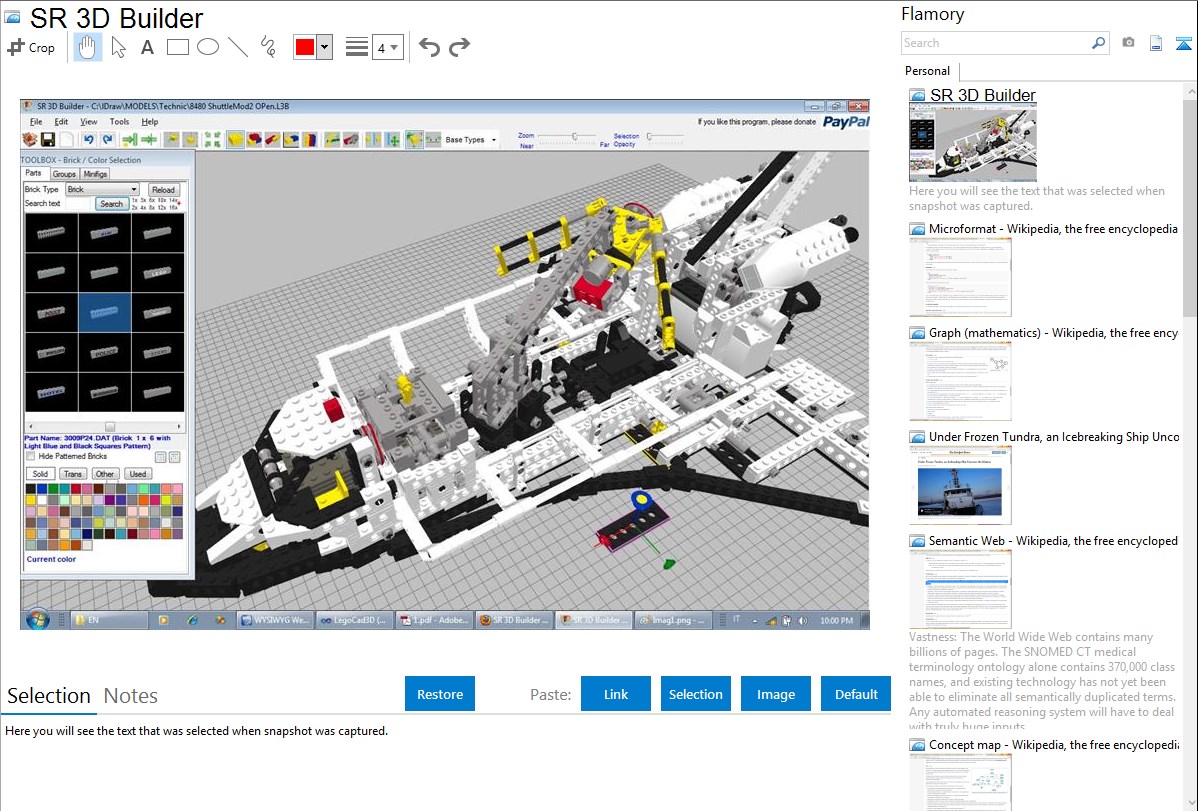Switch to the Selection tab below the snapshot

(49, 696)
